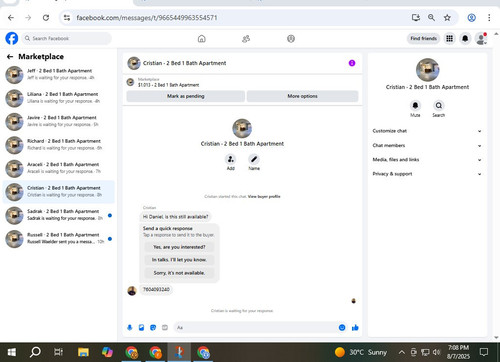500x362 pixels.
Task: Send quick reply 'Yes, are you interested?'
Action: (179, 247)
